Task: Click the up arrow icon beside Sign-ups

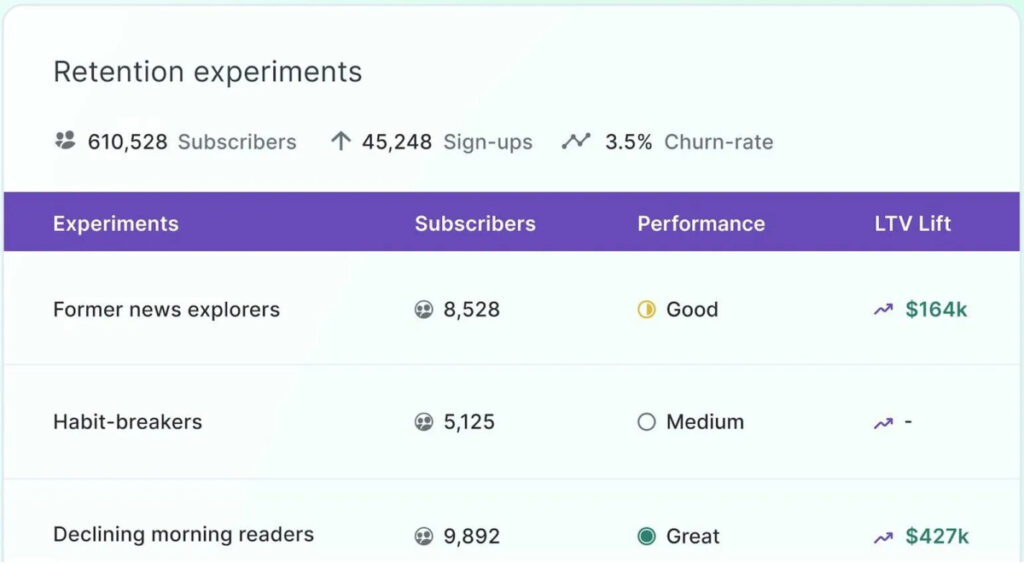Action: (341, 141)
